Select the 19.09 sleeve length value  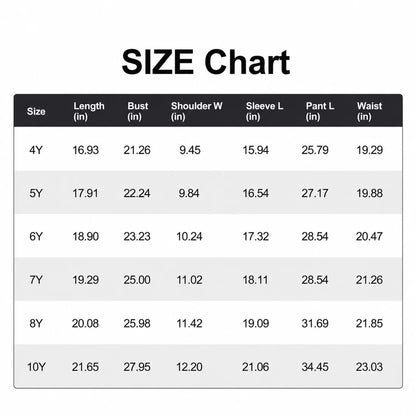pyautogui.click(x=256, y=323)
